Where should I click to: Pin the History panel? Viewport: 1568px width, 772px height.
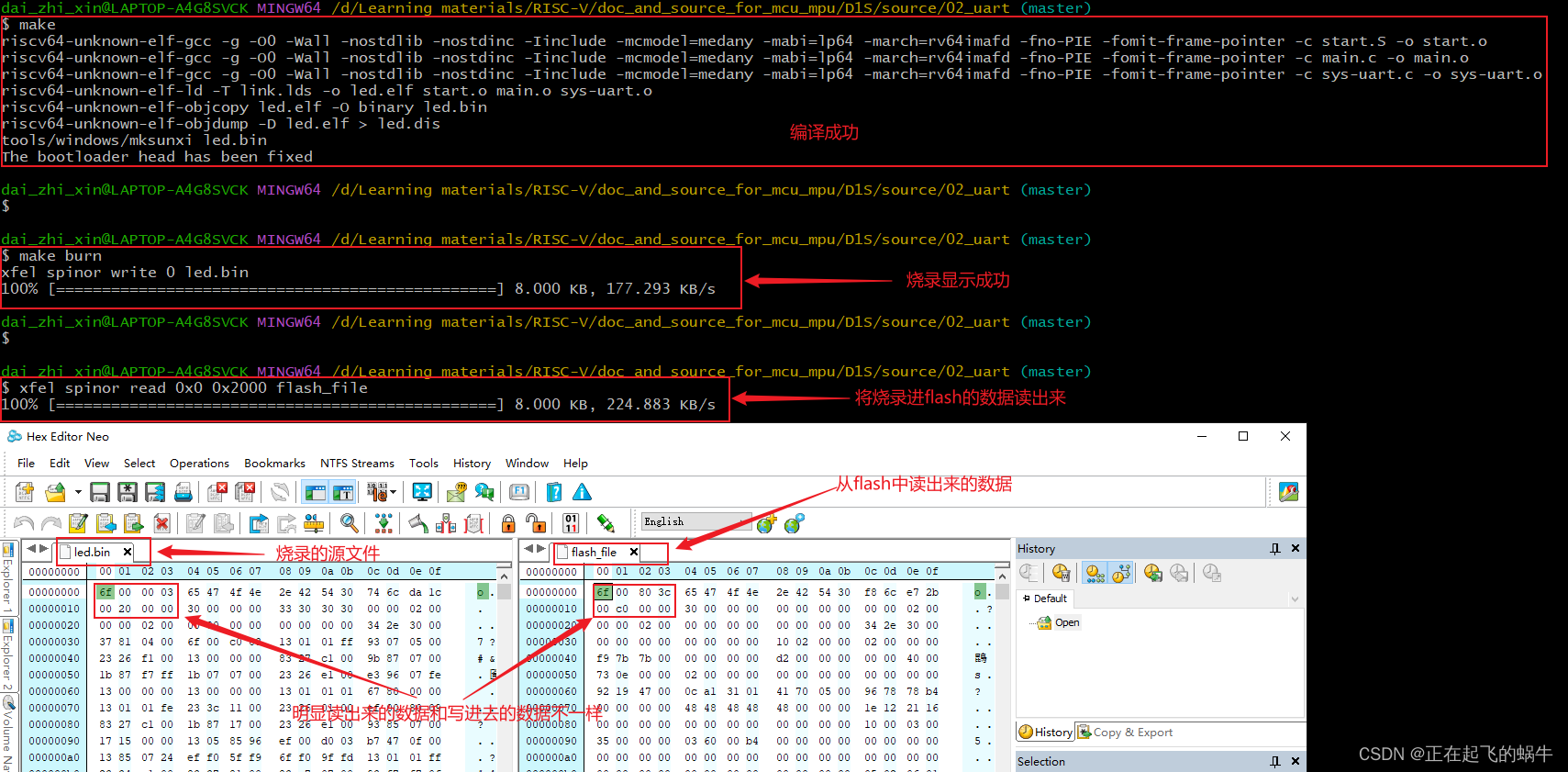[1274, 548]
